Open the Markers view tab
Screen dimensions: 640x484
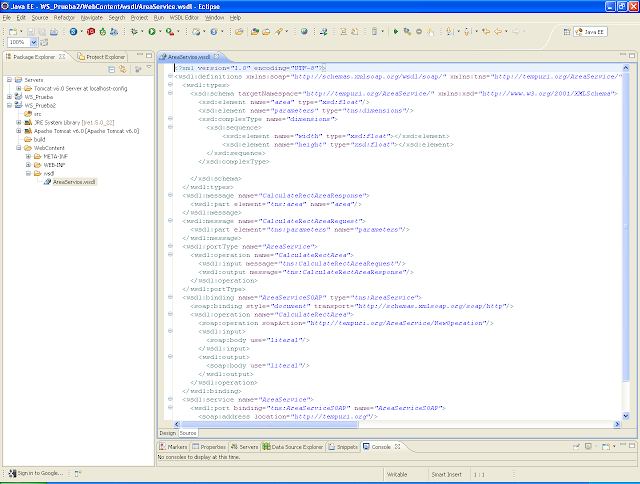tap(173, 447)
